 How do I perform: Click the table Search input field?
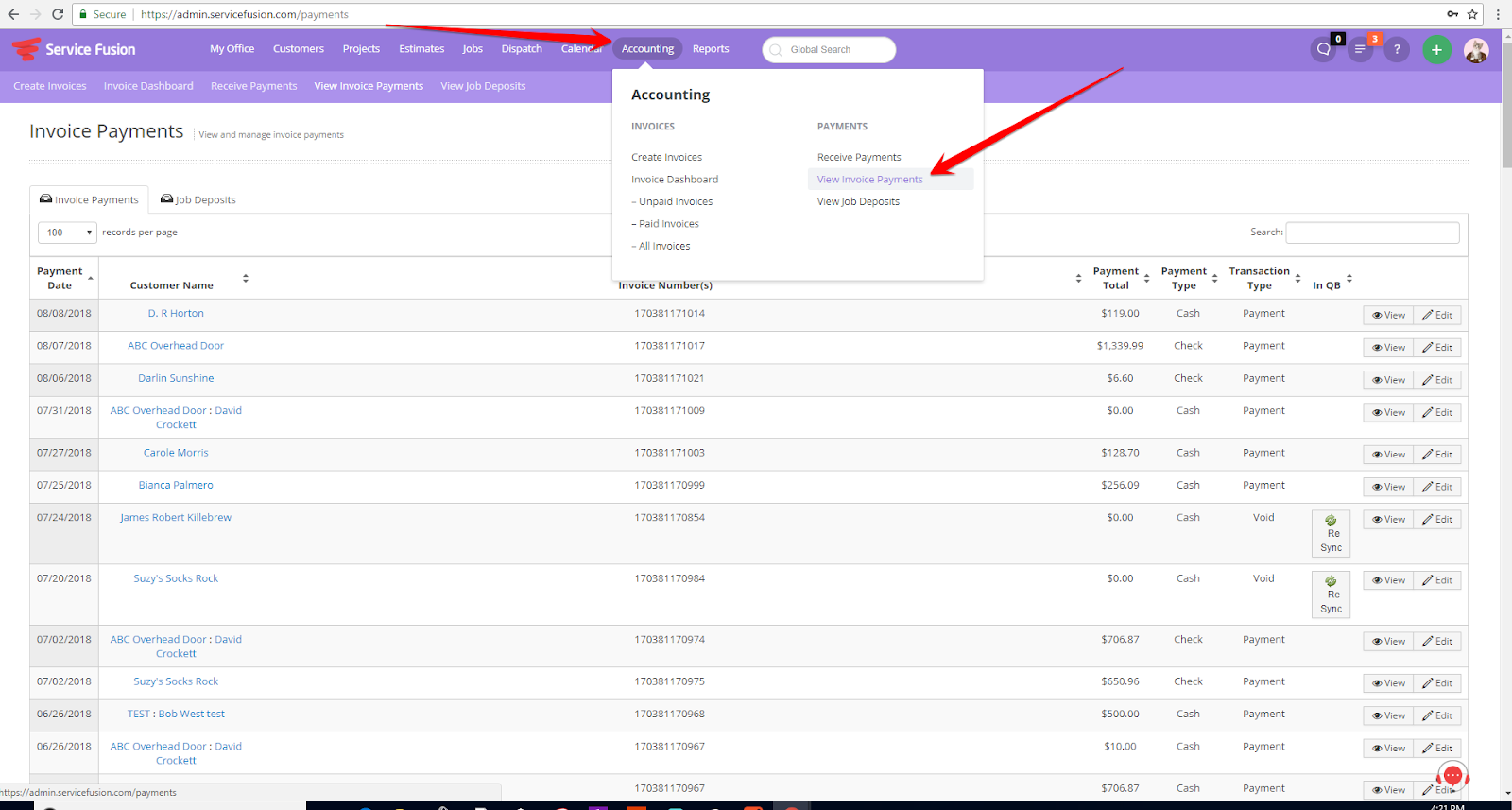click(x=1372, y=233)
